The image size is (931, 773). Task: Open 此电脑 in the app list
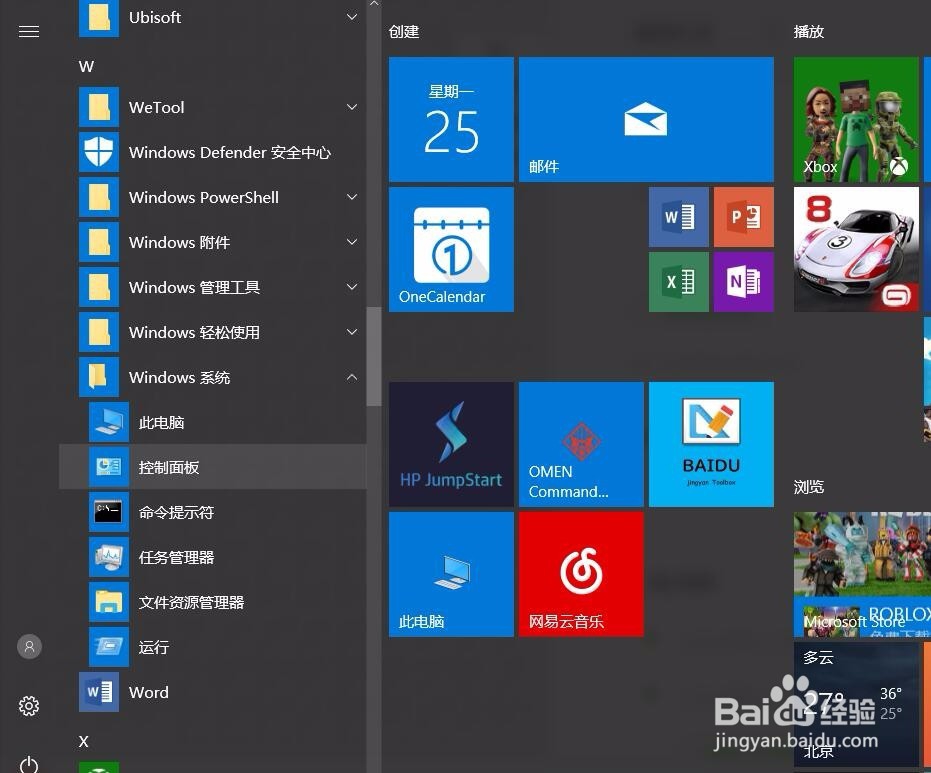pyautogui.click(x=213, y=422)
